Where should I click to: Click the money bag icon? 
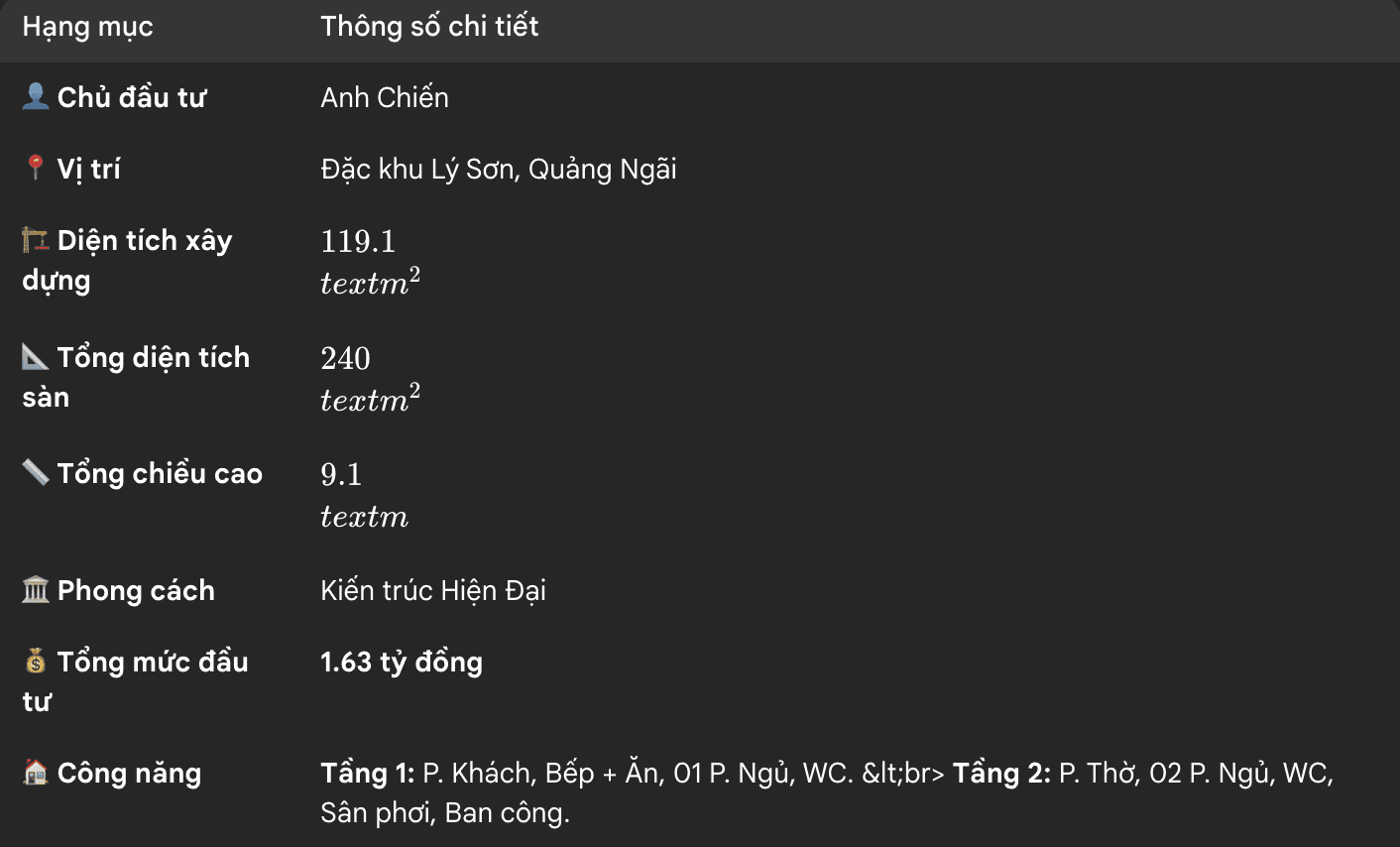[x=36, y=661]
